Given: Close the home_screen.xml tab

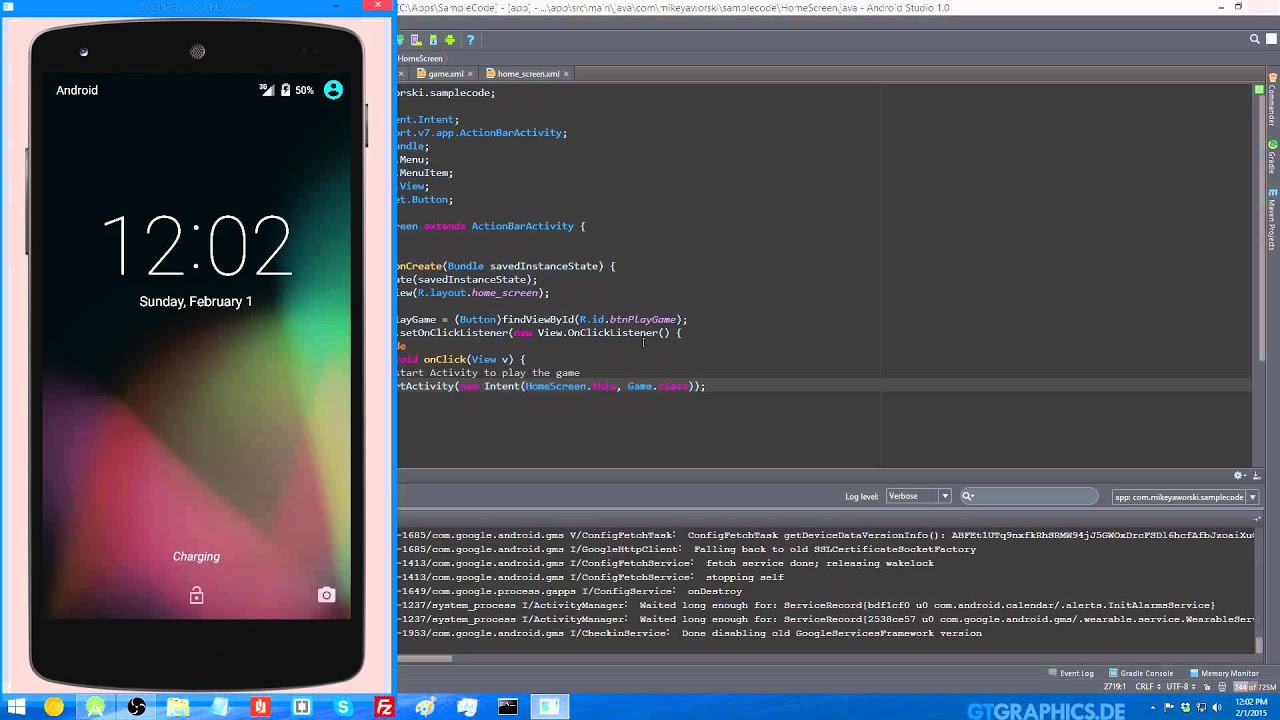Looking at the screenshot, I should [566, 74].
